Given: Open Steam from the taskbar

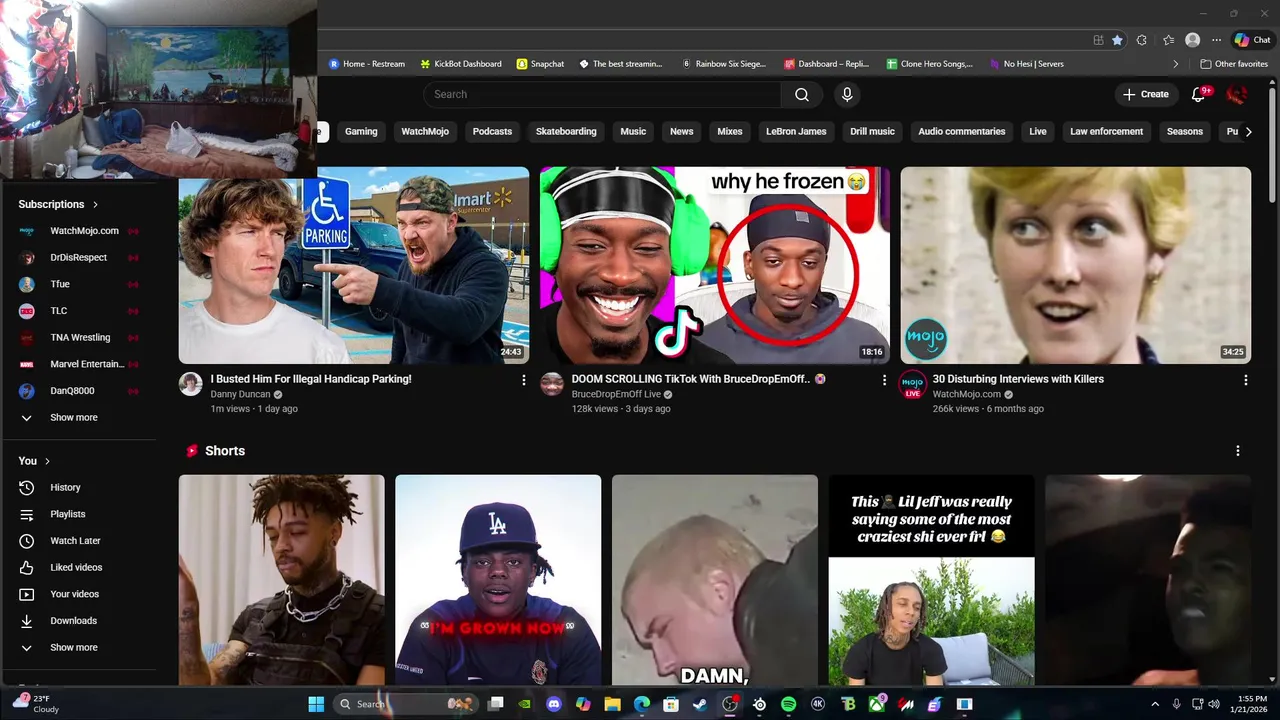Looking at the screenshot, I should click(x=700, y=704).
